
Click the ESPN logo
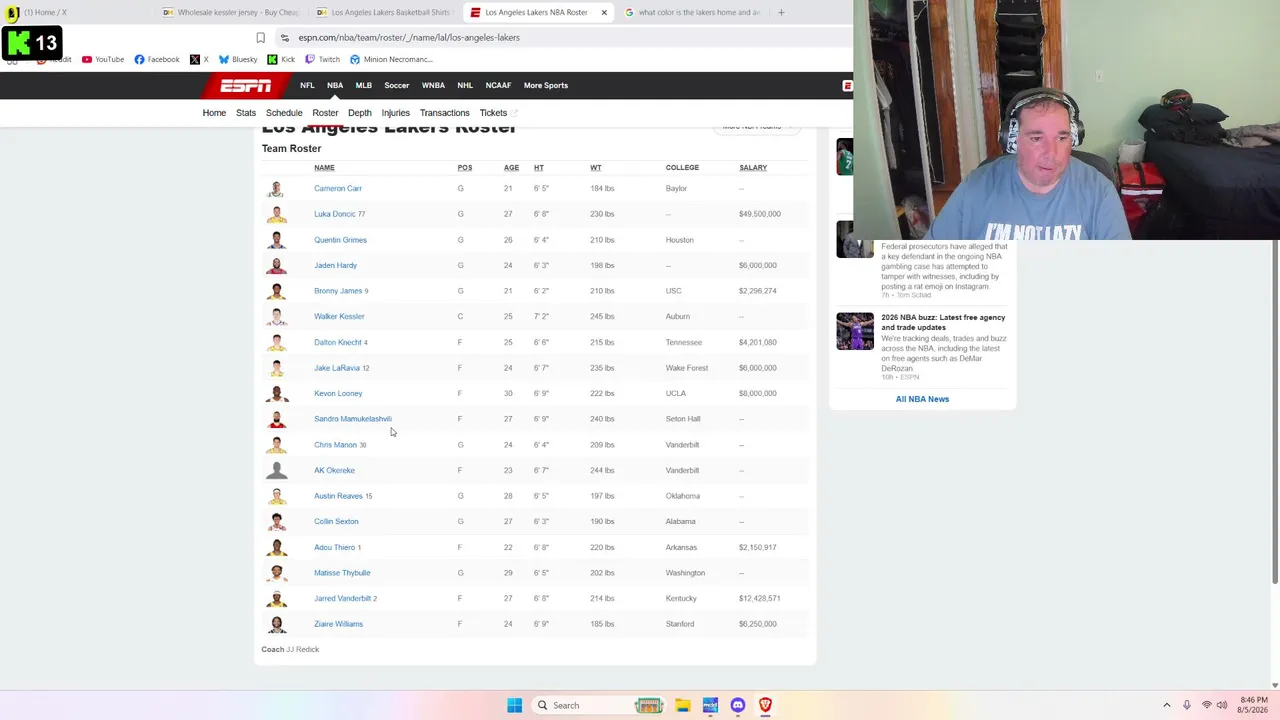point(246,85)
